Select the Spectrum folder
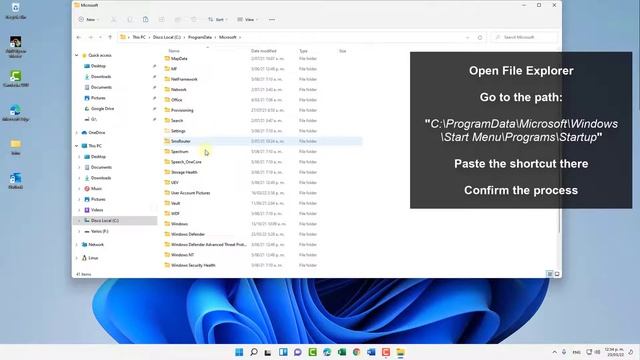This screenshot has height=360, width=640. click(x=180, y=151)
